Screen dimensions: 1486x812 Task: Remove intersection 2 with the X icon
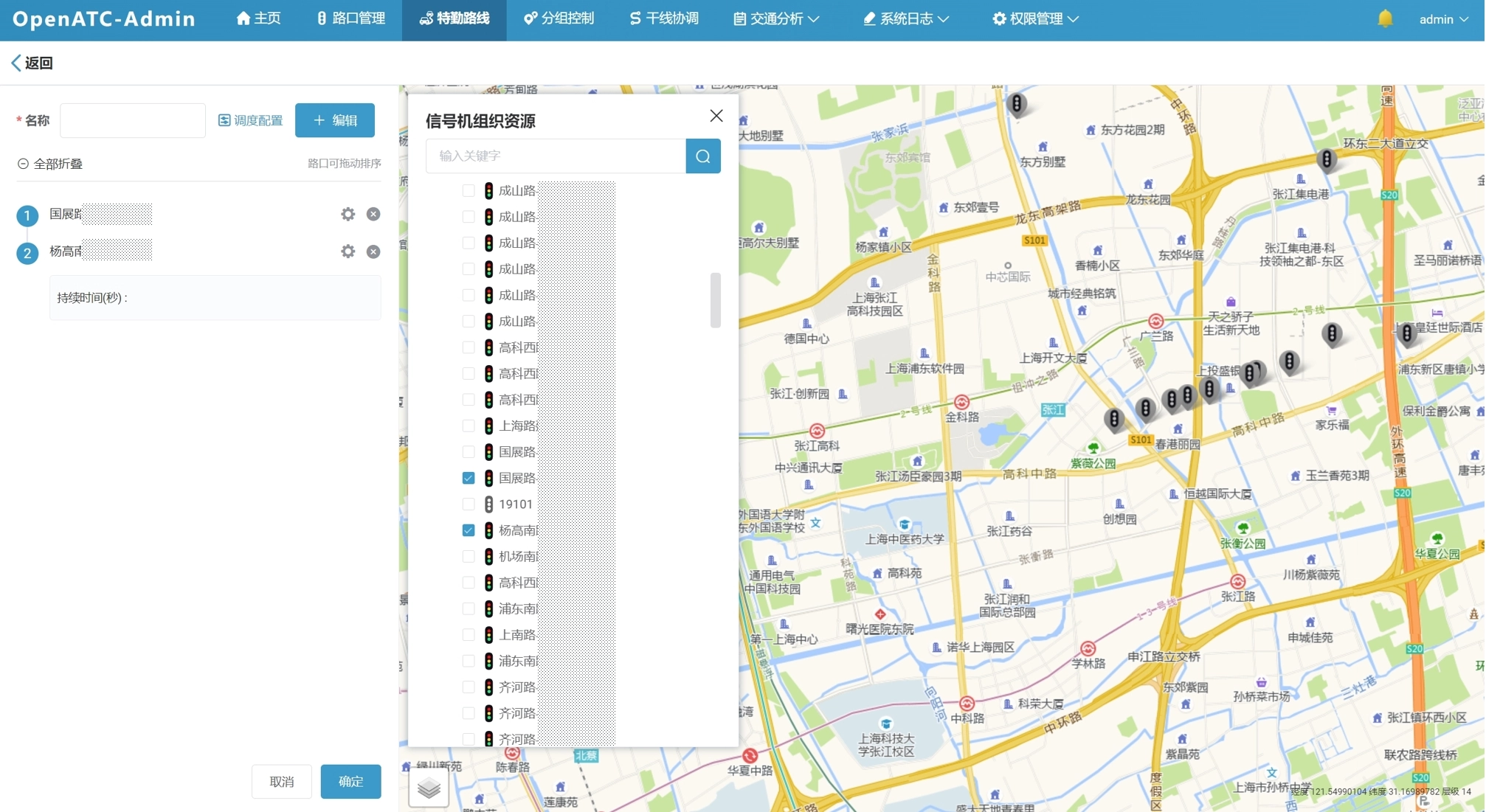pyautogui.click(x=373, y=251)
